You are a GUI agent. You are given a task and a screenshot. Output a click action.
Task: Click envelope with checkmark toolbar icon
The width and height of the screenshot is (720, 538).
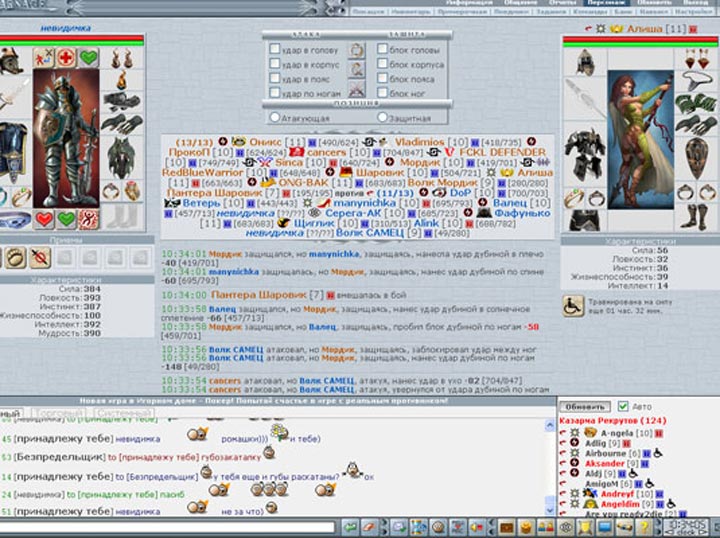(x=399, y=528)
